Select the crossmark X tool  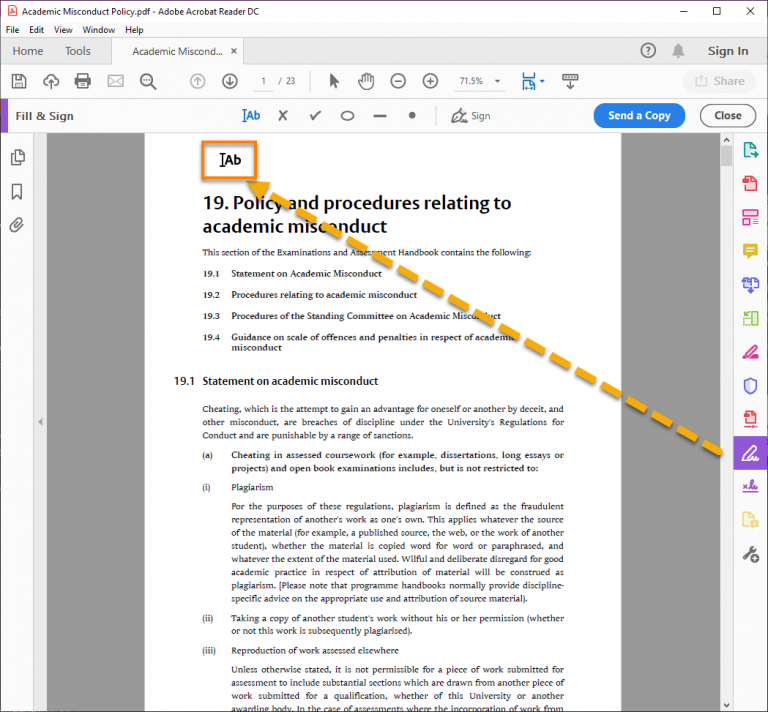pos(283,116)
